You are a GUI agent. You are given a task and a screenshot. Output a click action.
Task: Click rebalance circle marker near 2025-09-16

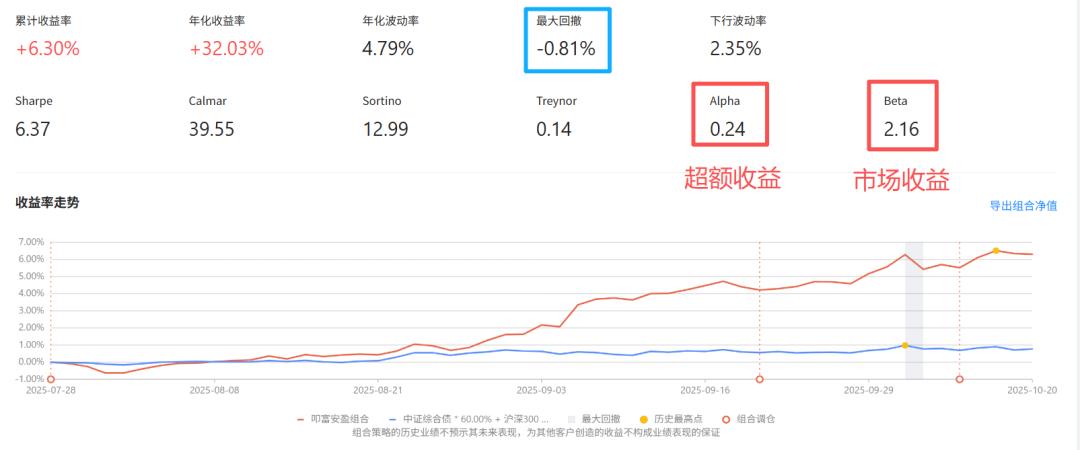point(759,379)
